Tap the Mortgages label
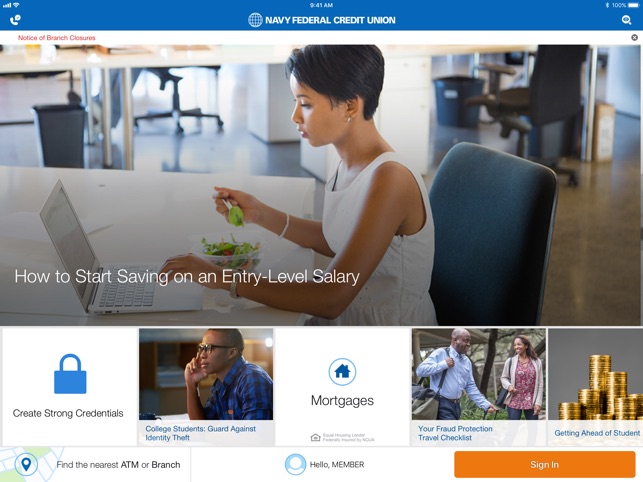Viewport: 643px width, 482px height. [342, 400]
